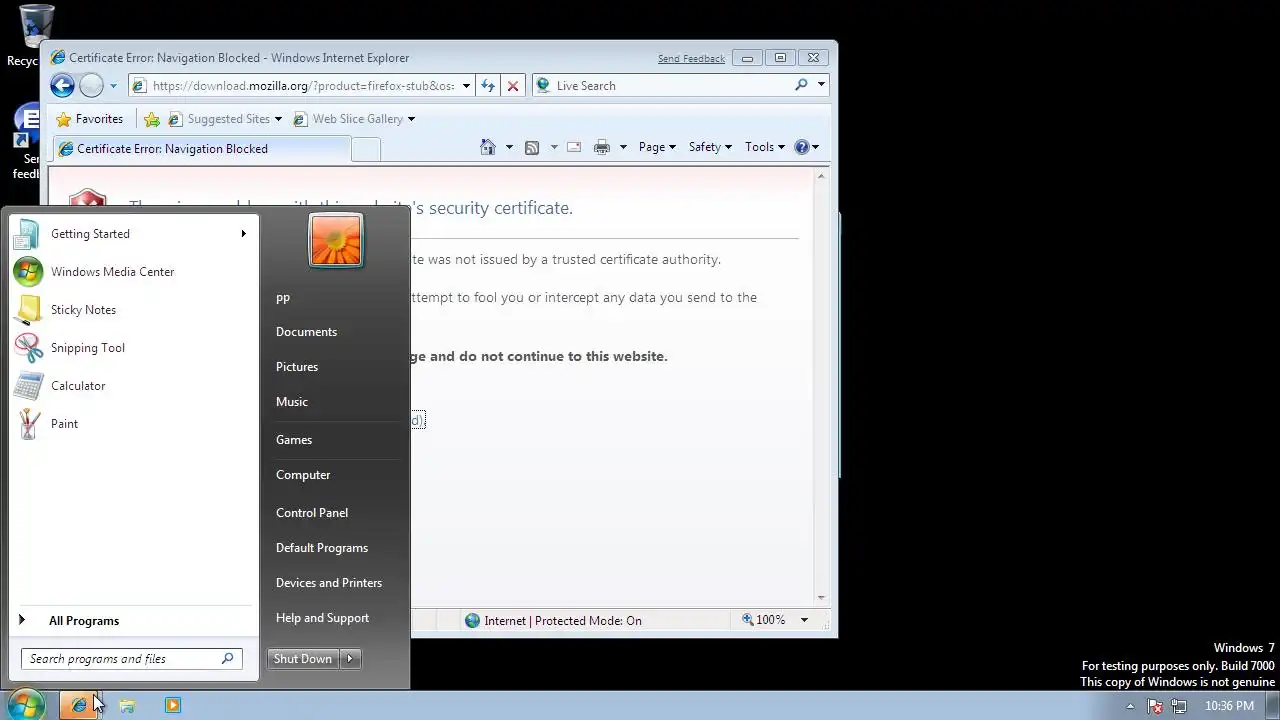
Task: Open the pp user folder
Action: pos(283,298)
